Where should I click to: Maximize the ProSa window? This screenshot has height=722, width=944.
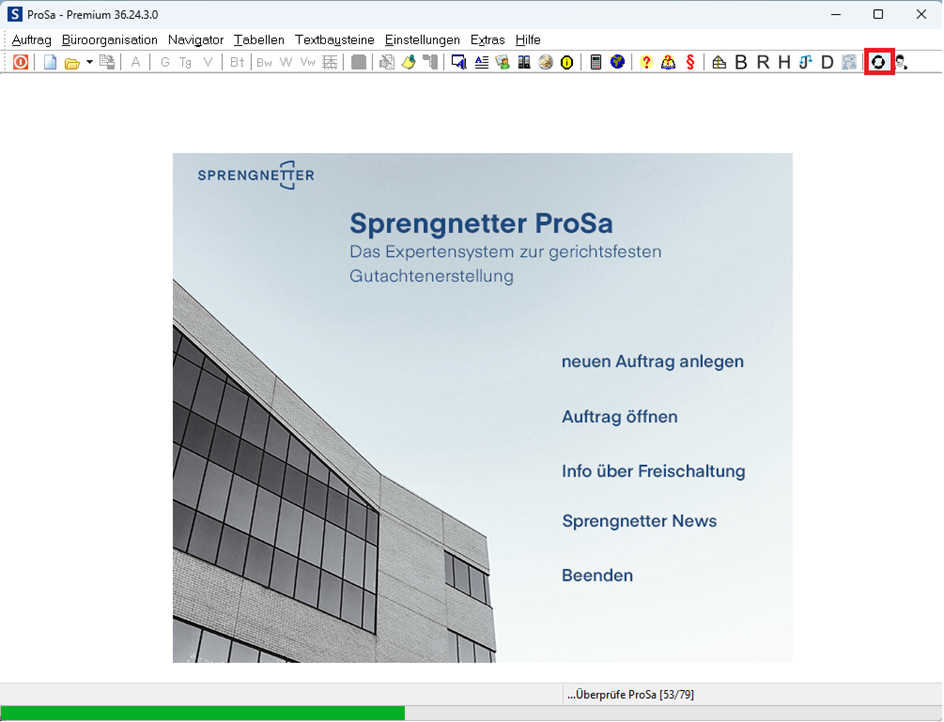(x=878, y=14)
